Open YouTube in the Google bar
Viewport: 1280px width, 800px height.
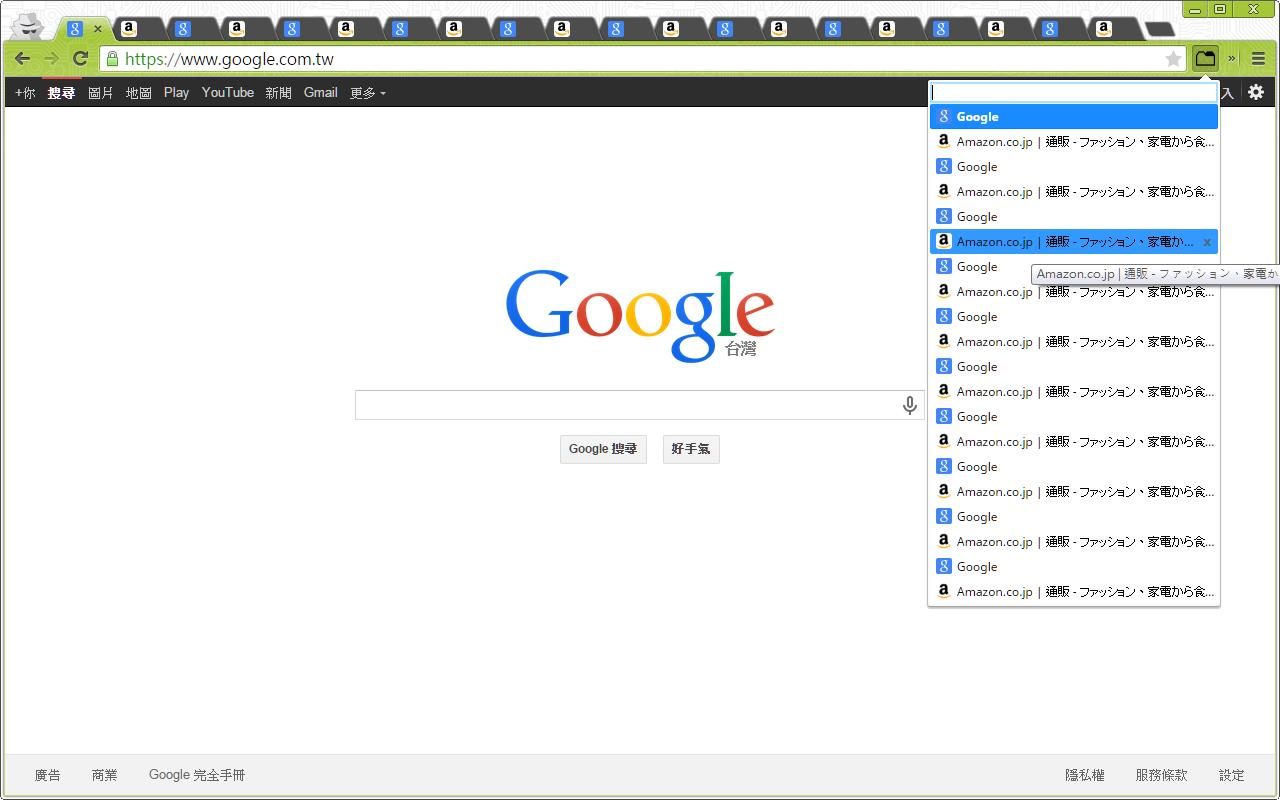click(x=228, y=92)
